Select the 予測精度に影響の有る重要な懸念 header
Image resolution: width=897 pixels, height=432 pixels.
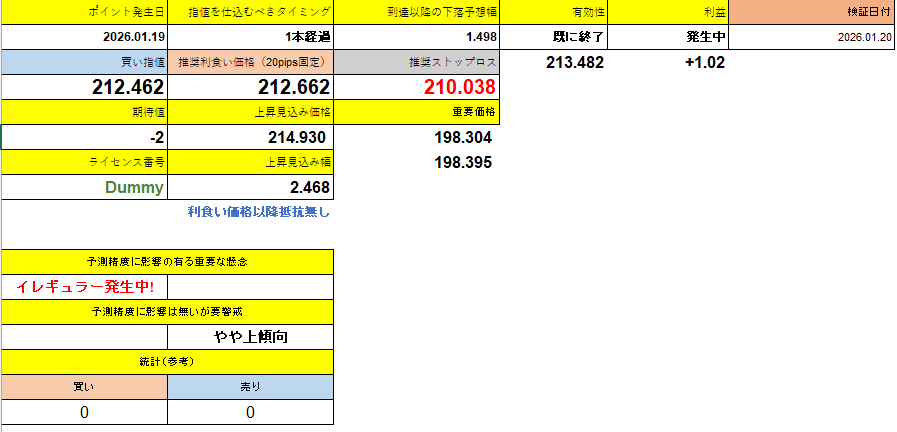point(168,262)
